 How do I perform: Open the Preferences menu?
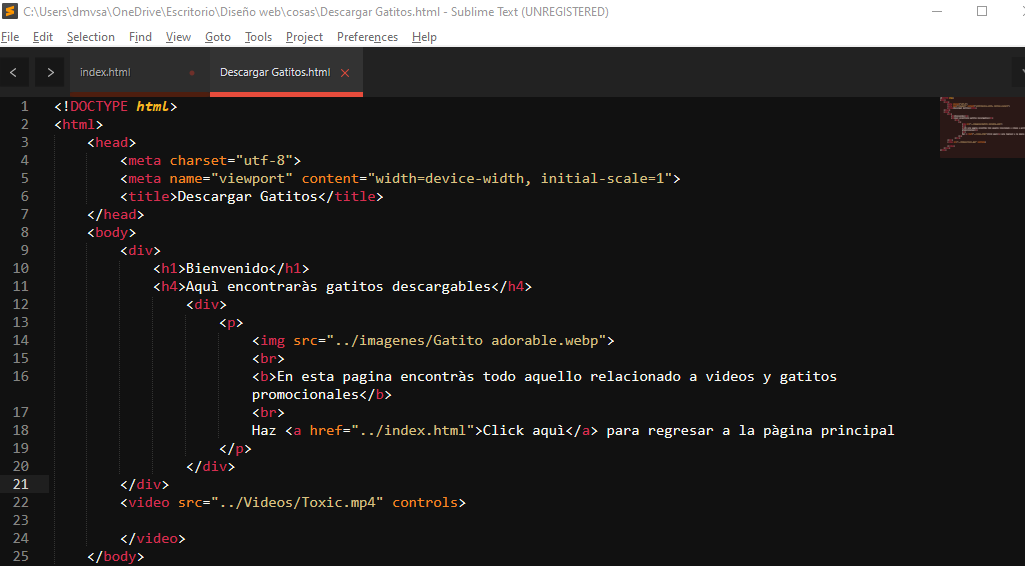pyautogui.click(x=367, y=37)
